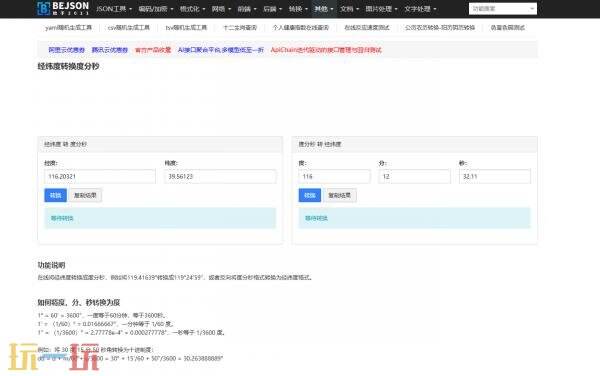This screenshot has height=376, width=600.
Task: Click the red promo link after 腾讯云优惠券
Action: [153, 50]
